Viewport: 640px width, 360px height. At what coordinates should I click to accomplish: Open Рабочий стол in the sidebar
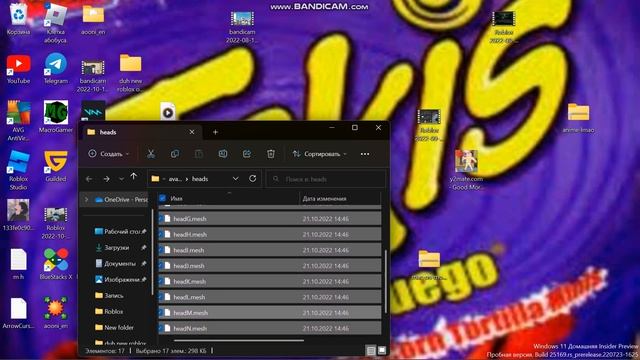click(x=120, y=231)
